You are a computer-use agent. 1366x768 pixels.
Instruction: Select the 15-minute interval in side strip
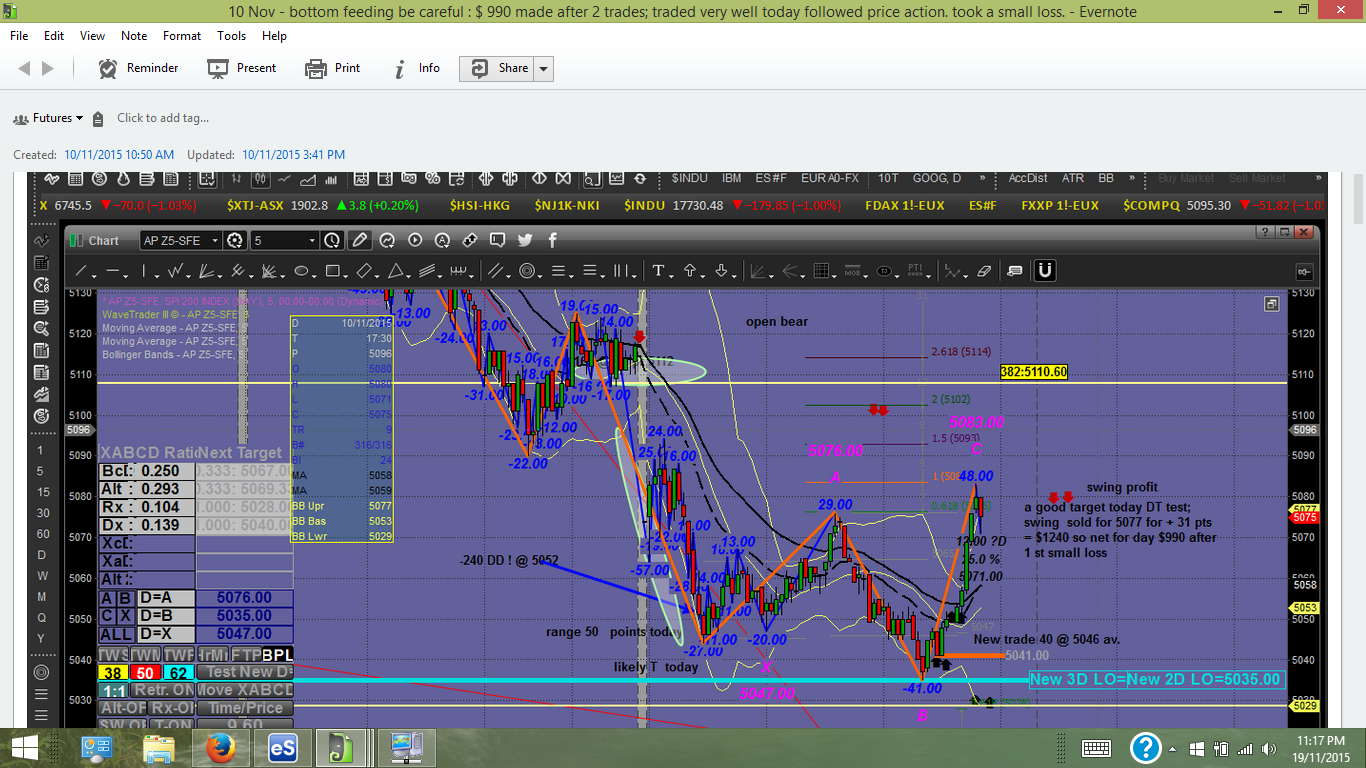[41, 492]
